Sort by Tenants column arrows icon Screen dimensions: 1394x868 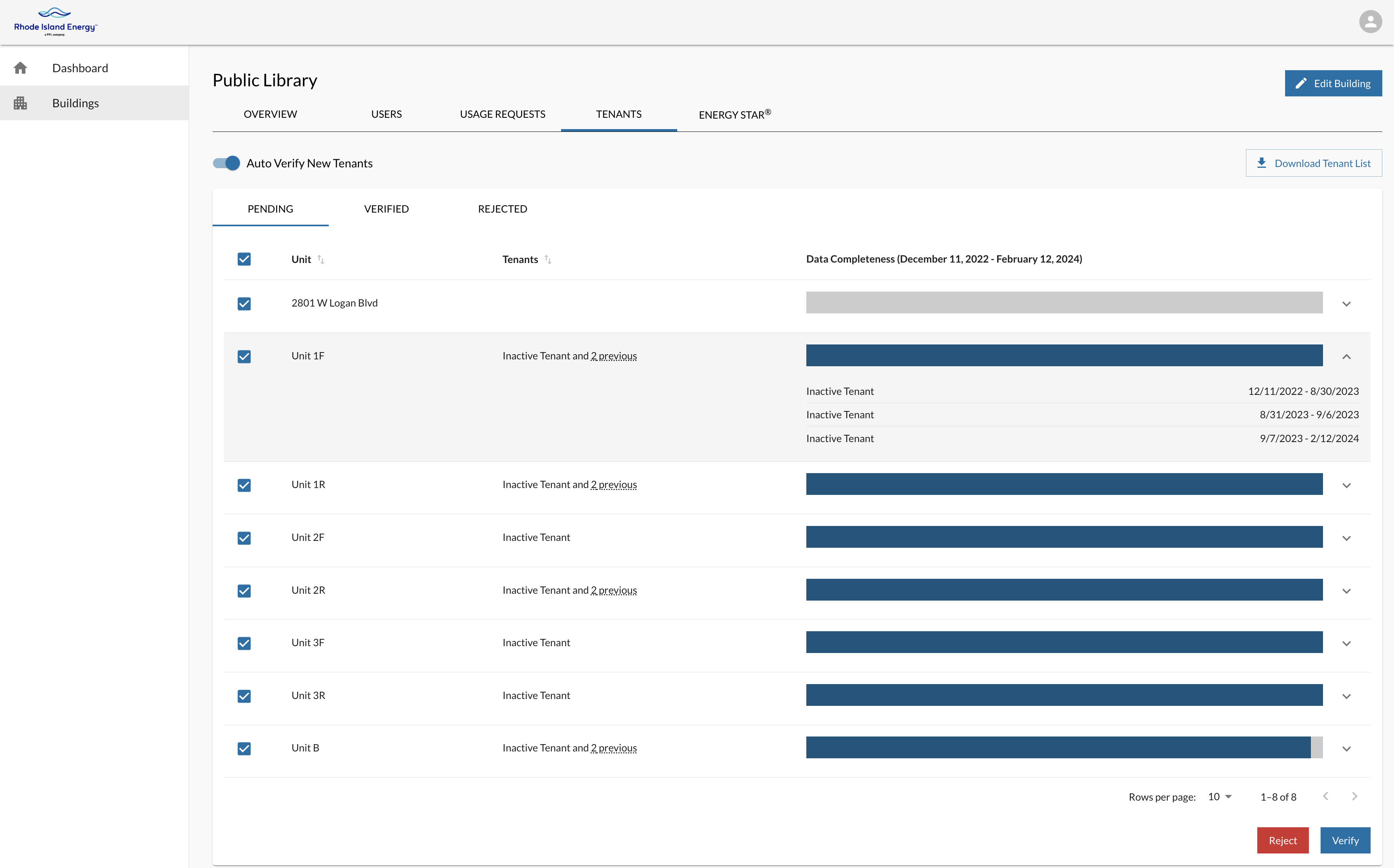pyautogui.click(x=548, y=259)
